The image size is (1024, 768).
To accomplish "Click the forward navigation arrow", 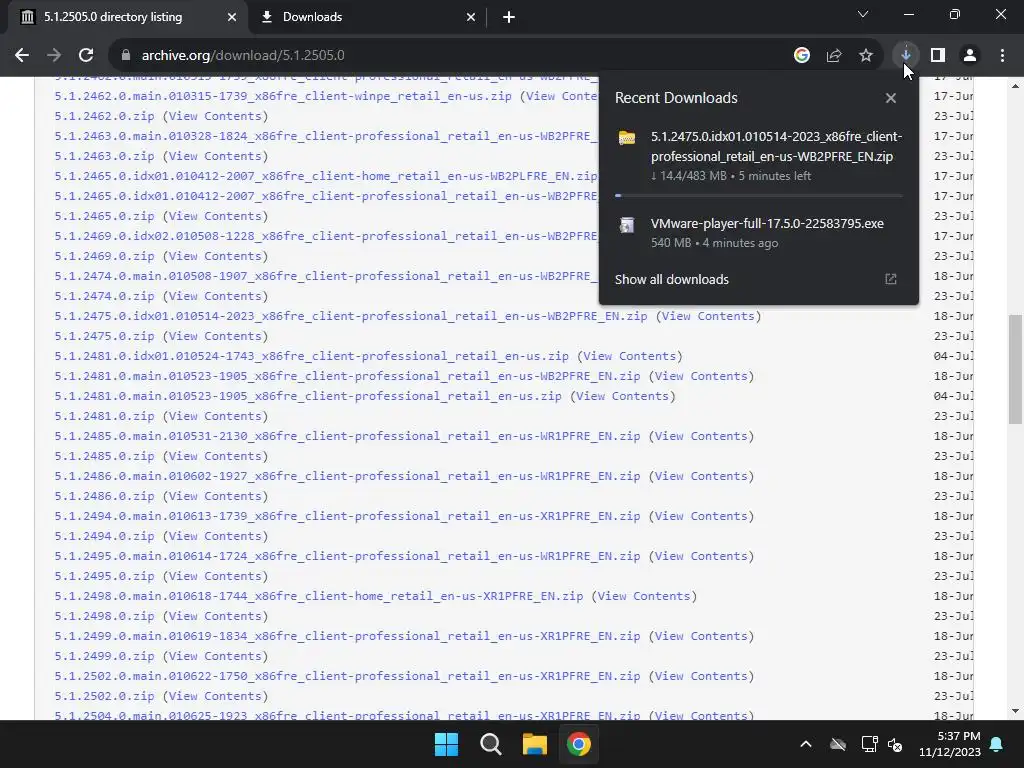I will [x=54, y=56].
